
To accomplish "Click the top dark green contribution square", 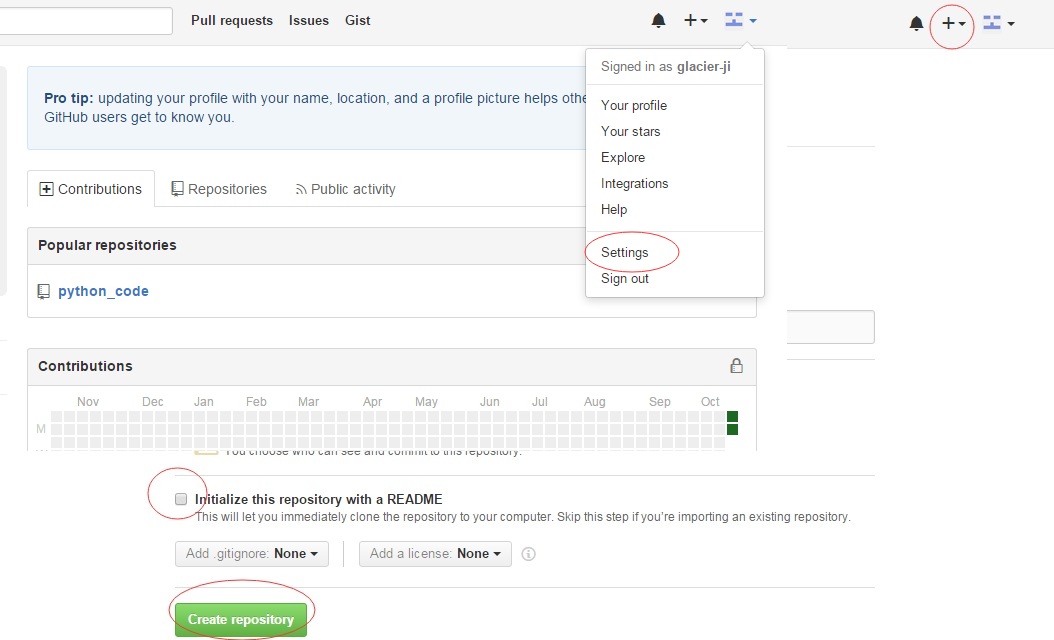I will pyautogui.click(x=732, y=416).
